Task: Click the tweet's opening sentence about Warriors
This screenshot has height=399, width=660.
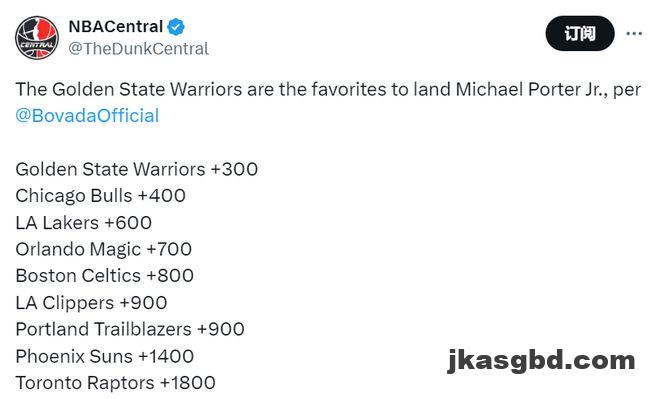Action: tap(328, 102)
